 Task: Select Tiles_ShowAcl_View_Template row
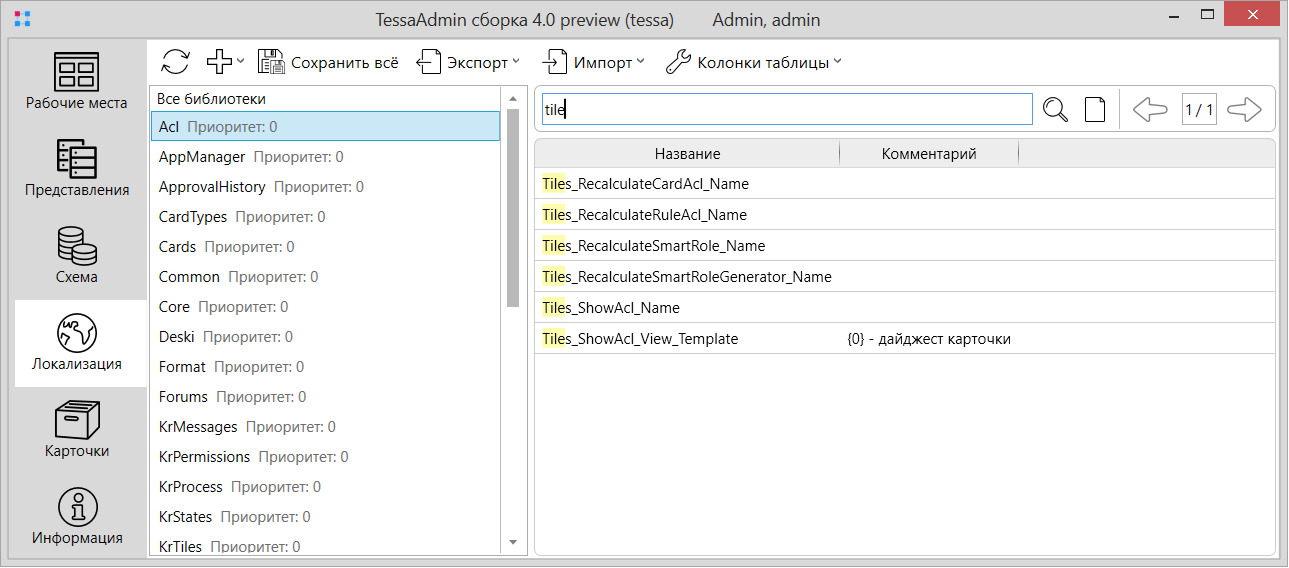905,339
